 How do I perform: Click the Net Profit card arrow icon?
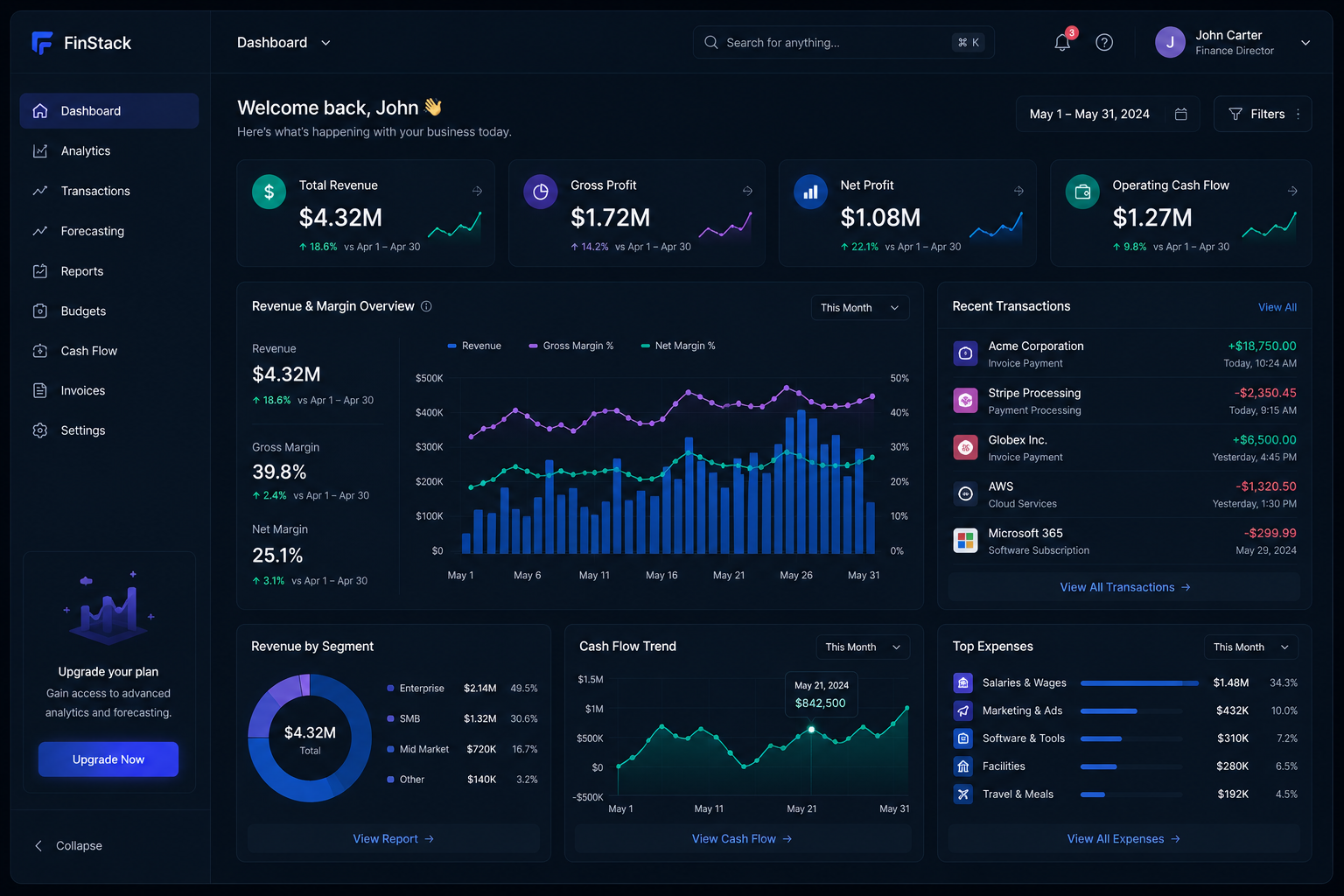[1018, 190]
